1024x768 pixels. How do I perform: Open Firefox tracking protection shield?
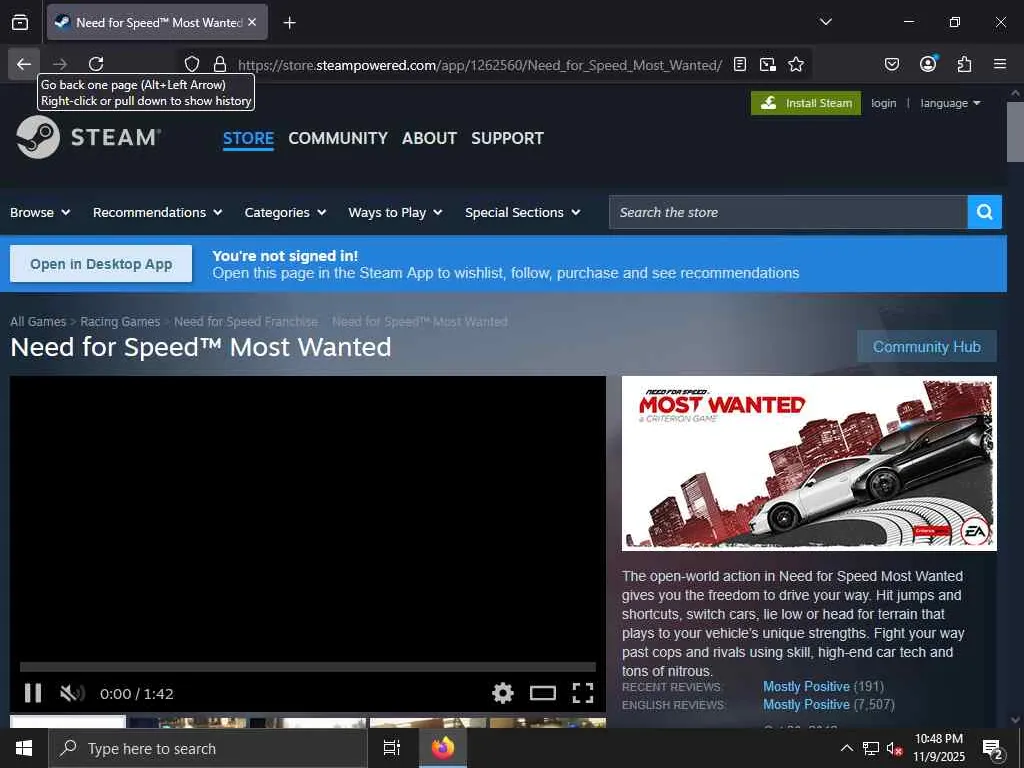191,64
